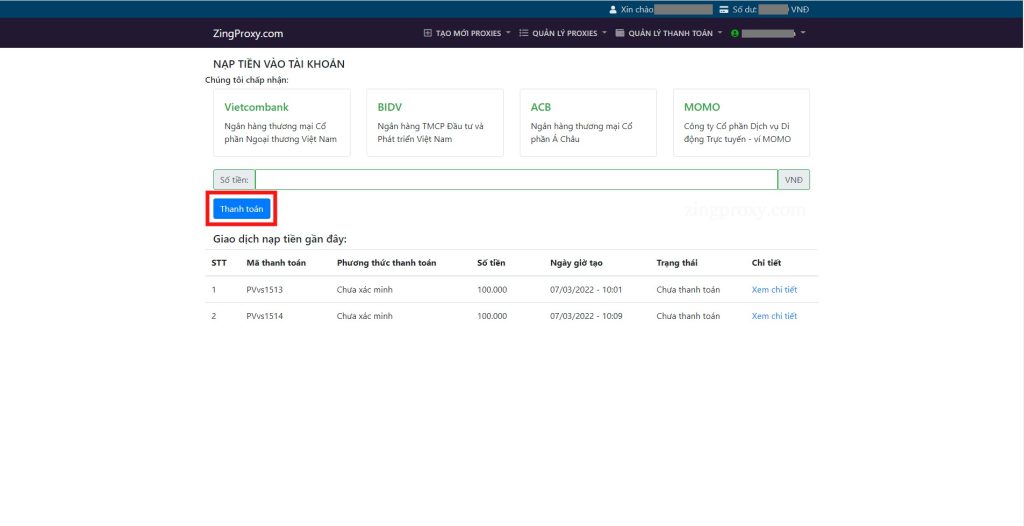Image resolution: width=1024 pixels, height=526 pixels.
Task: Open Xem chi tiết for PVvs1514
Action: point(775,316)
